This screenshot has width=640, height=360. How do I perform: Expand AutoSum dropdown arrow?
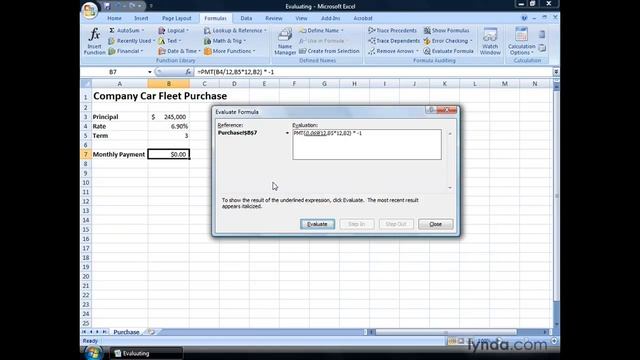(143, 31)
